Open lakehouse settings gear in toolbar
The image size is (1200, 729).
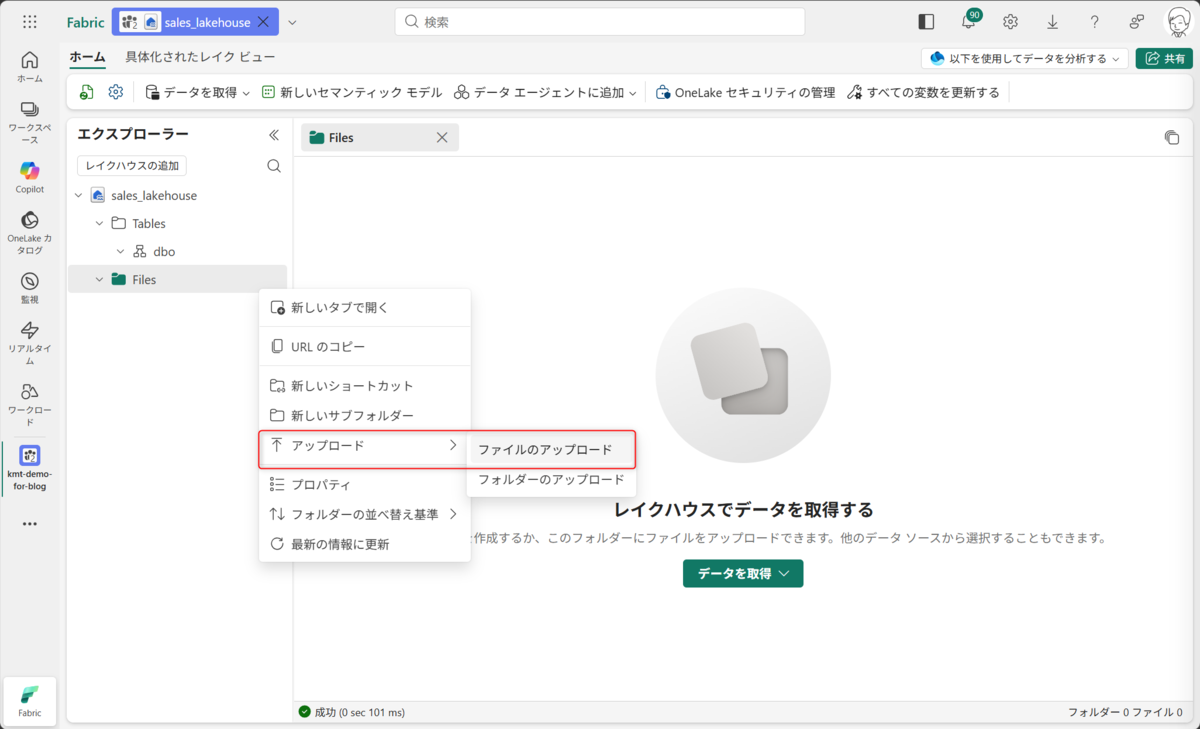116,92
